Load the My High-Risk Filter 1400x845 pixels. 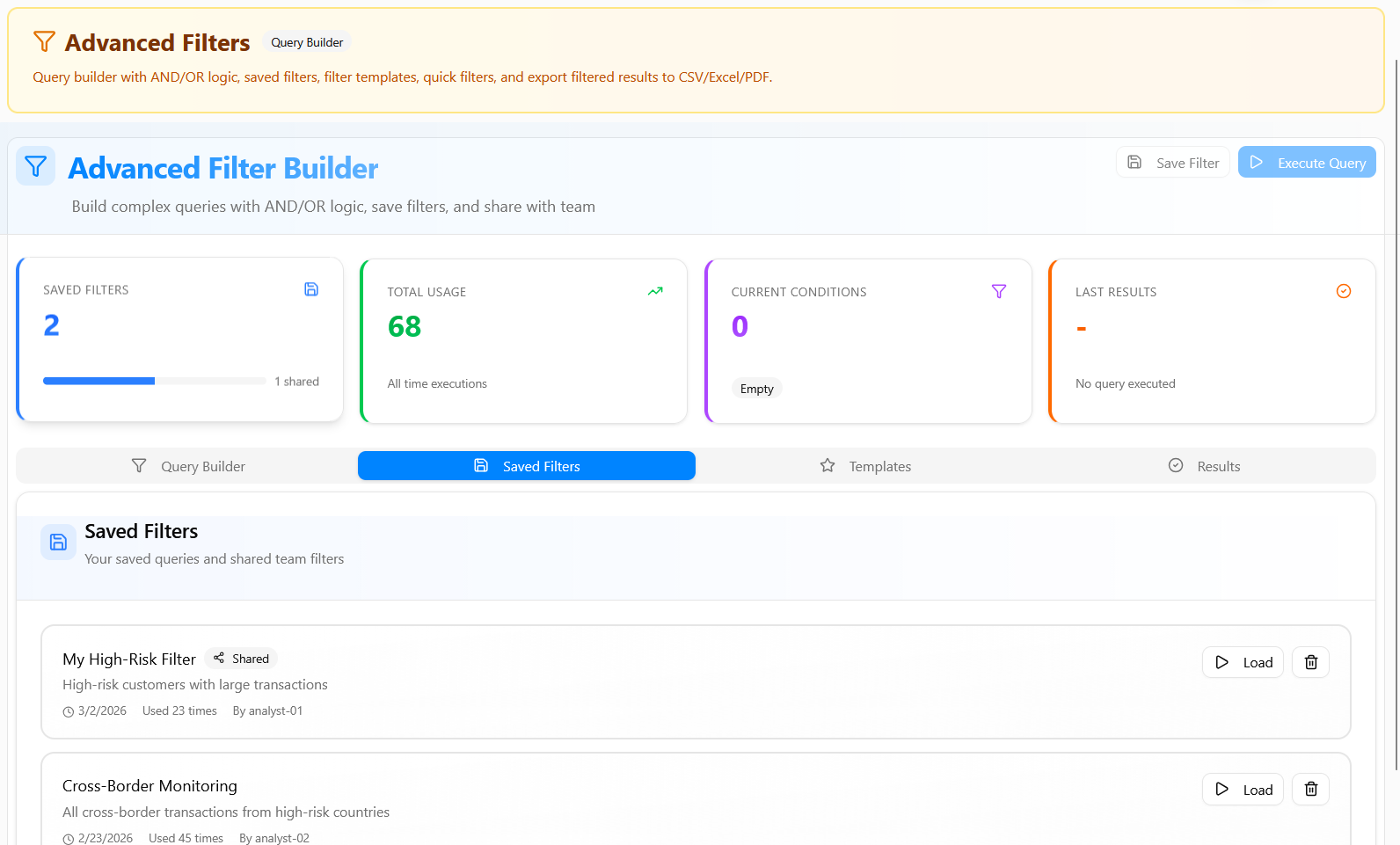[1243, 662]
